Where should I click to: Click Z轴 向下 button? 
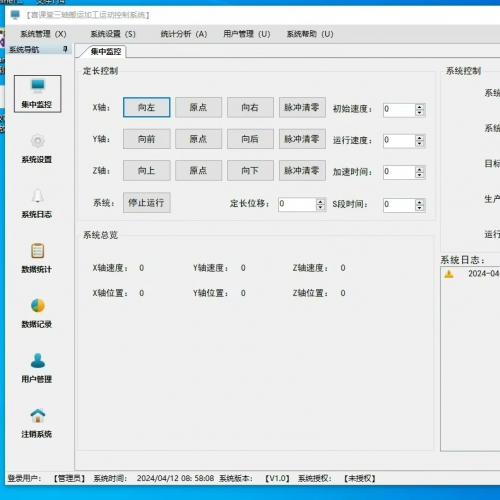(250, 170)
